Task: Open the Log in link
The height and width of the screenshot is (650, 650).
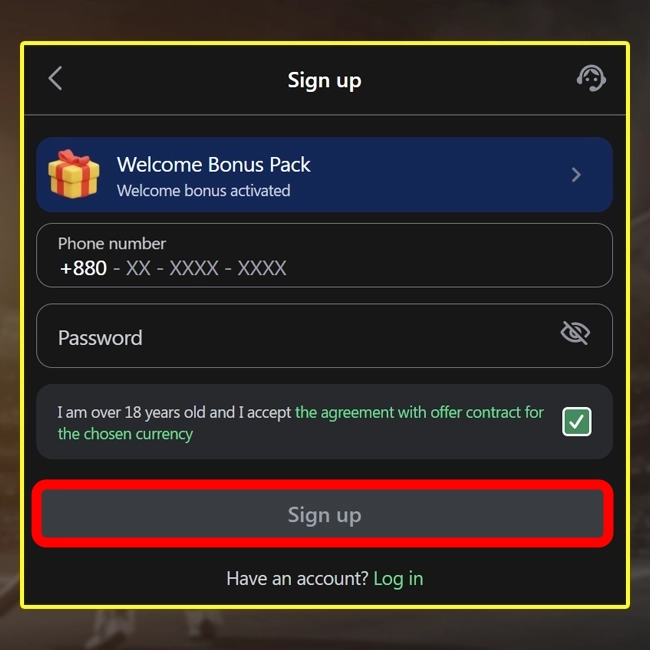Action: 398,579
